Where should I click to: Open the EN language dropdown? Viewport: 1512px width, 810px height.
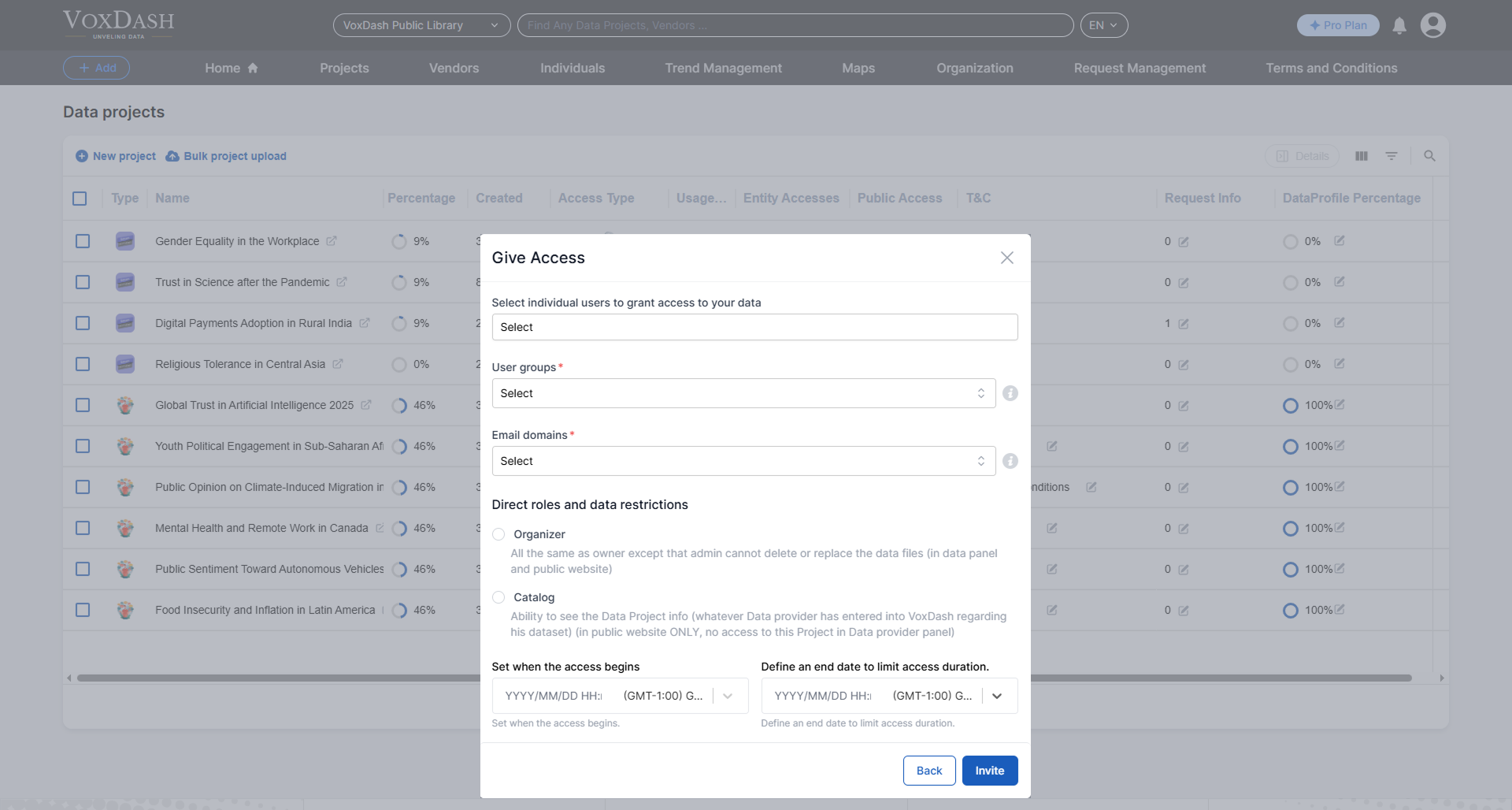[1103, 25]
